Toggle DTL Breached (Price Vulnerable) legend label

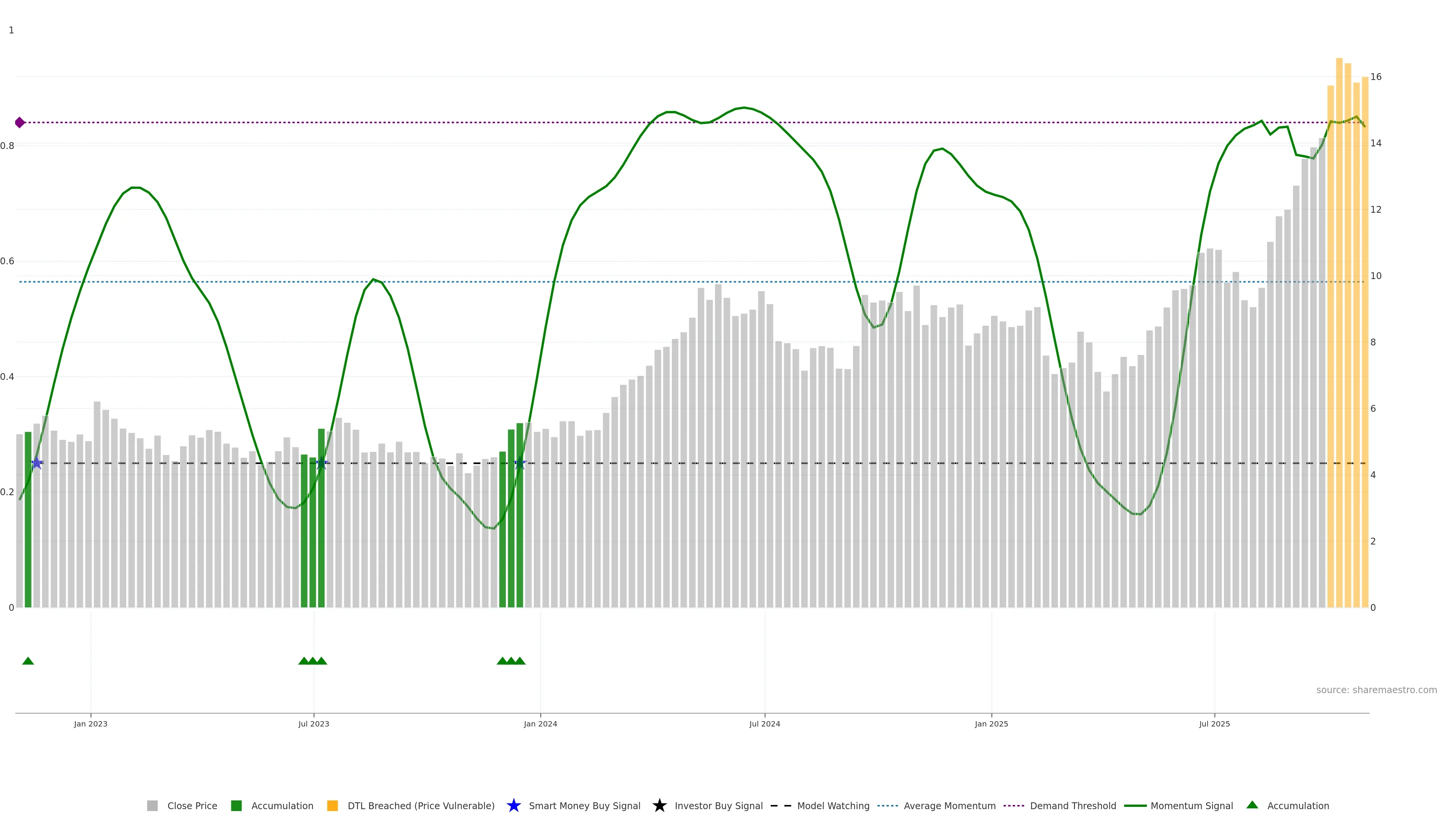click(420, 806)
